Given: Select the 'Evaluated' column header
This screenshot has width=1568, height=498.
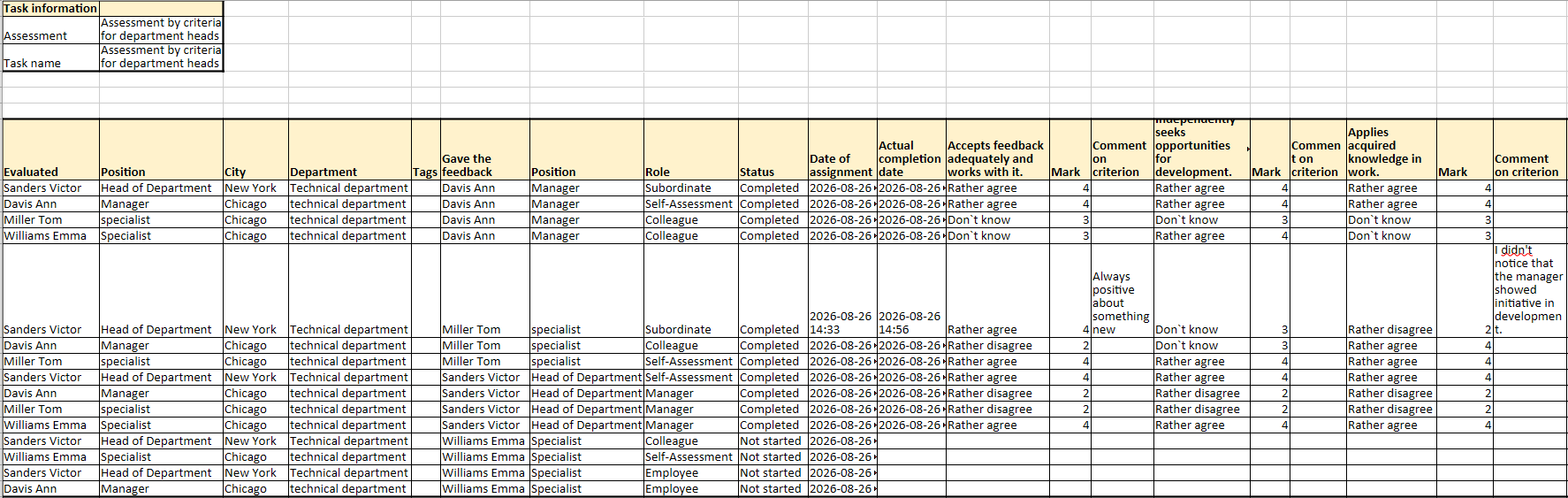Looking at the screenshot, I should point(50,150).
